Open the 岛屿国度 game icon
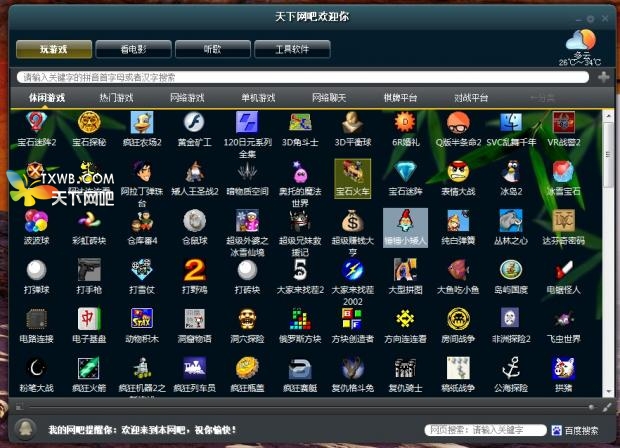The image size is (620, 448). click(x=511, y=270)
